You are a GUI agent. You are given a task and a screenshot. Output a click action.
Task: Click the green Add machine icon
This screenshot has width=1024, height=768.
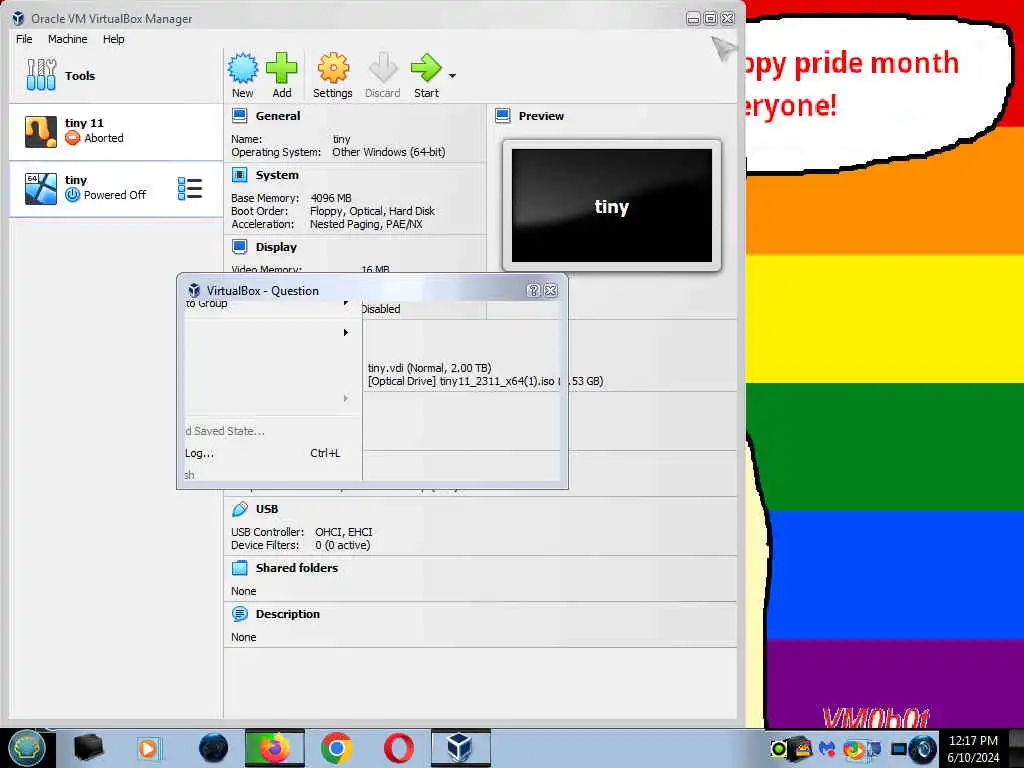[281, 68]
